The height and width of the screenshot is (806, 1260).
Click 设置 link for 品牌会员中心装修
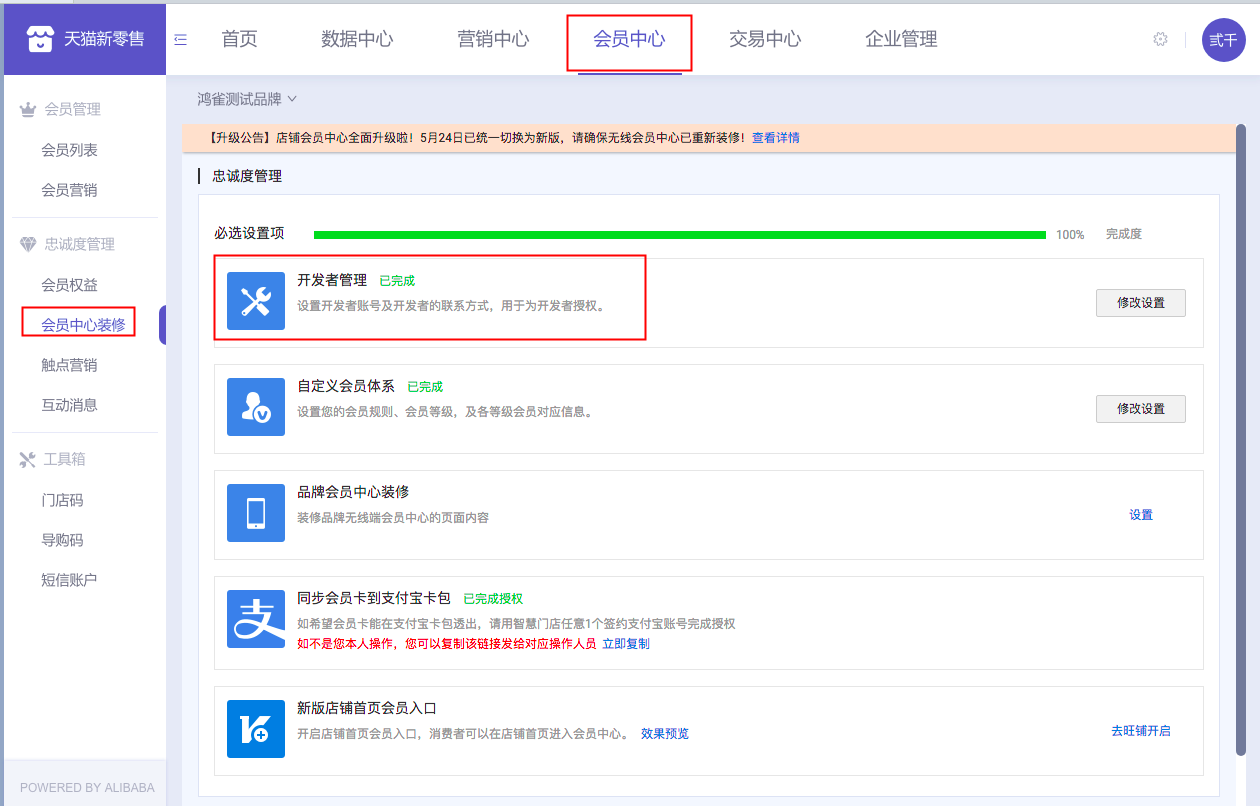click(x=1141, y=515)
